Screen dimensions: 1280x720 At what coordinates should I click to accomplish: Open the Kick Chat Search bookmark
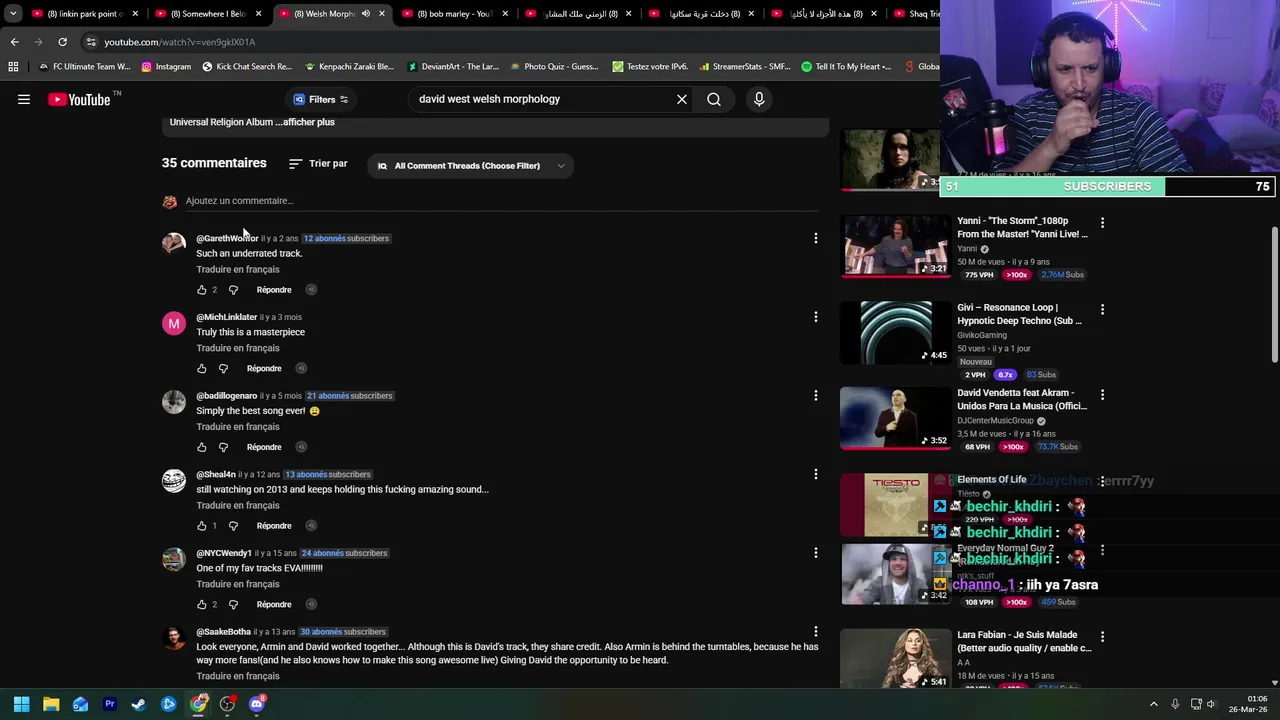coord(247,67)
